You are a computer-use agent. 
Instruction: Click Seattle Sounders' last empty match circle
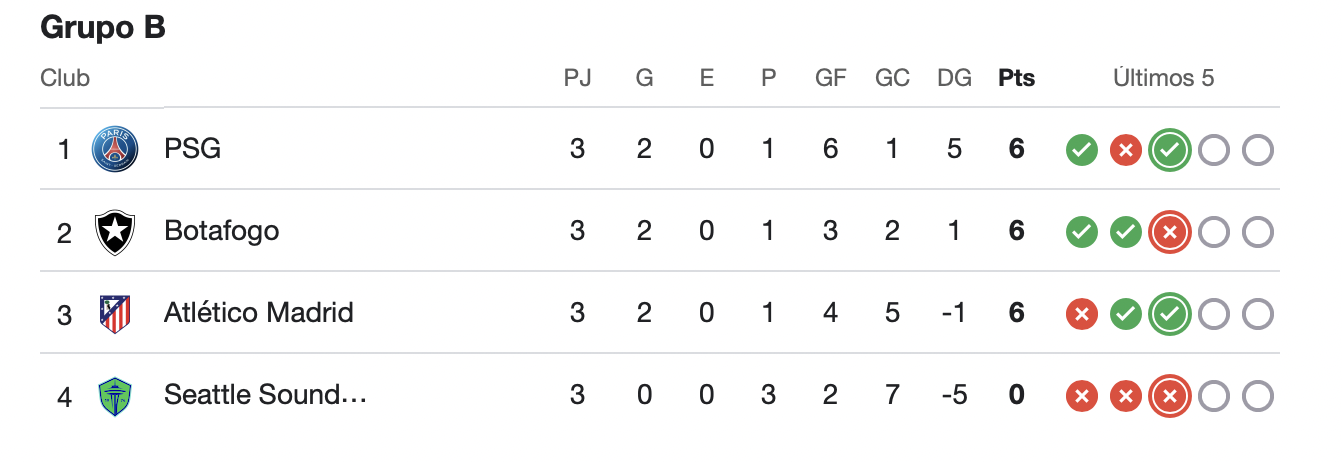pos(1257,397)
